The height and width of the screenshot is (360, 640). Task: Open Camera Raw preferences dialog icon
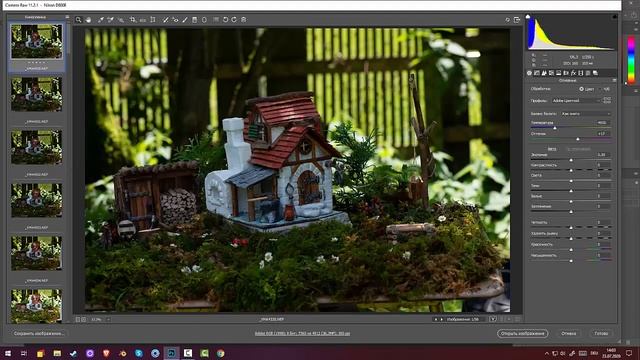[x=216, y=20]
